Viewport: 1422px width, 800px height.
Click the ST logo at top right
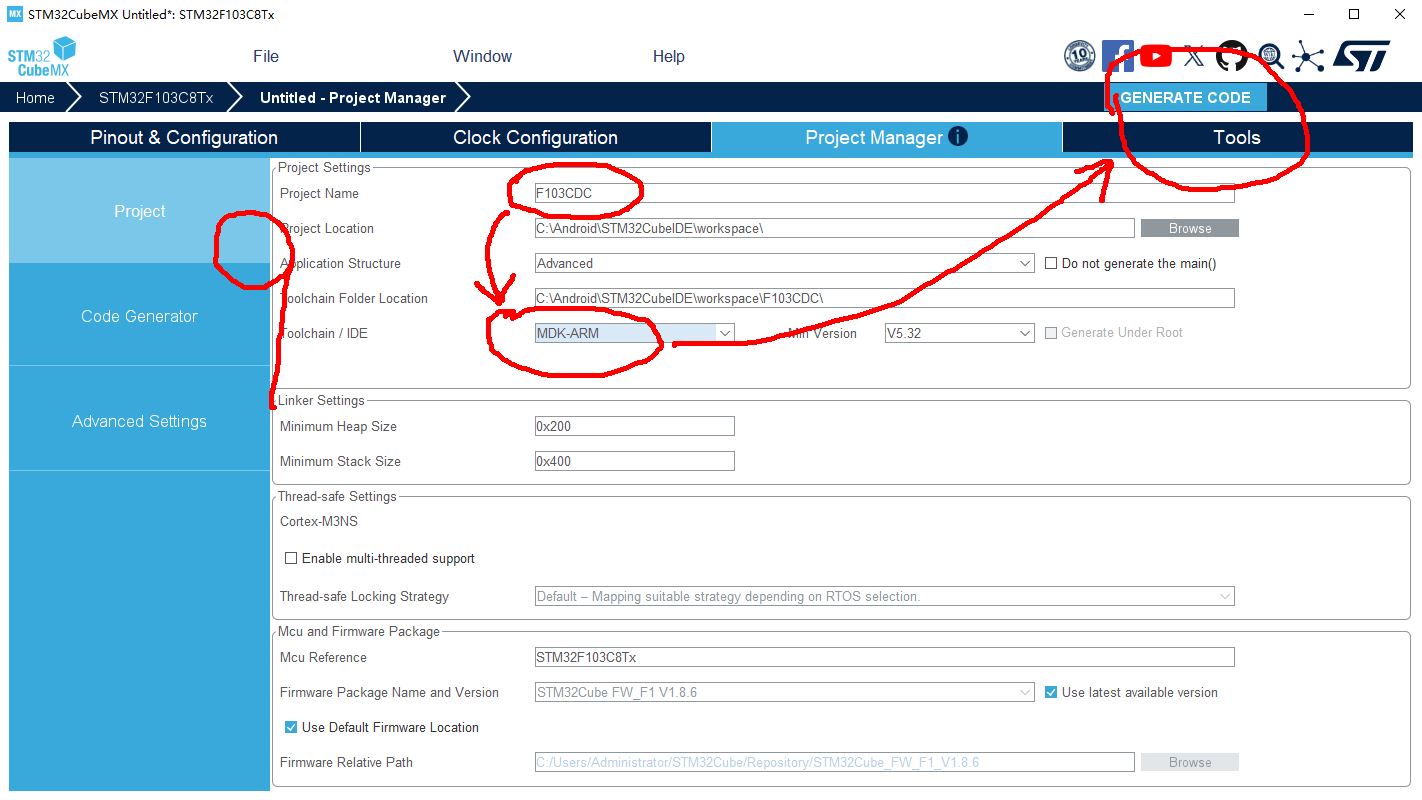click(x=1362, y=56)
